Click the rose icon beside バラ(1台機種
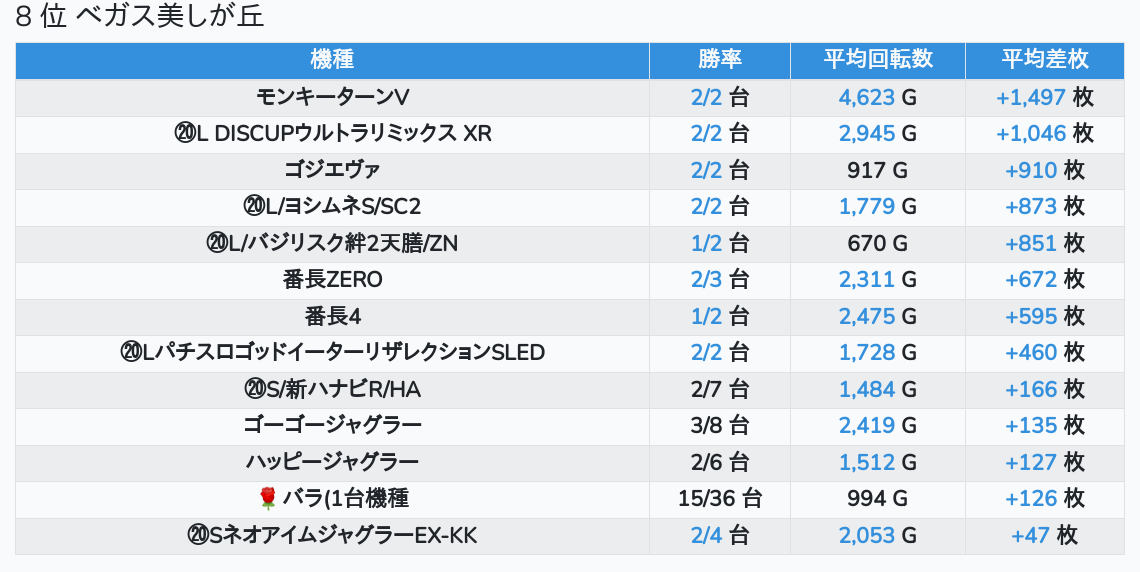Screen dimensions: 1140x572 (267, 498)
